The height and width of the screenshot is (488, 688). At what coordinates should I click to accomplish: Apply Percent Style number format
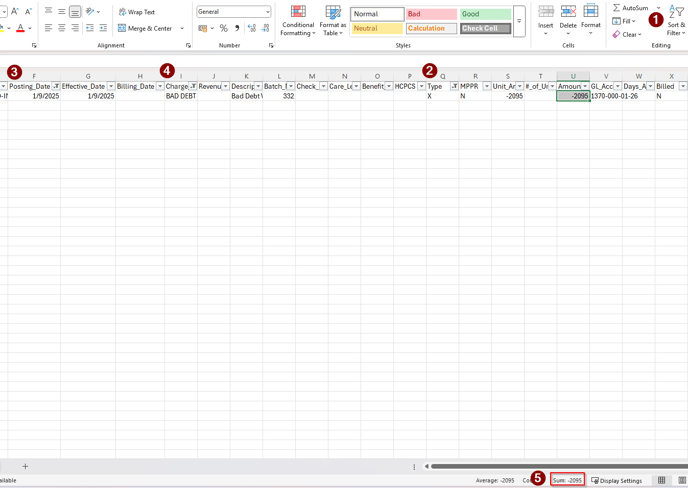coord(223,28)
